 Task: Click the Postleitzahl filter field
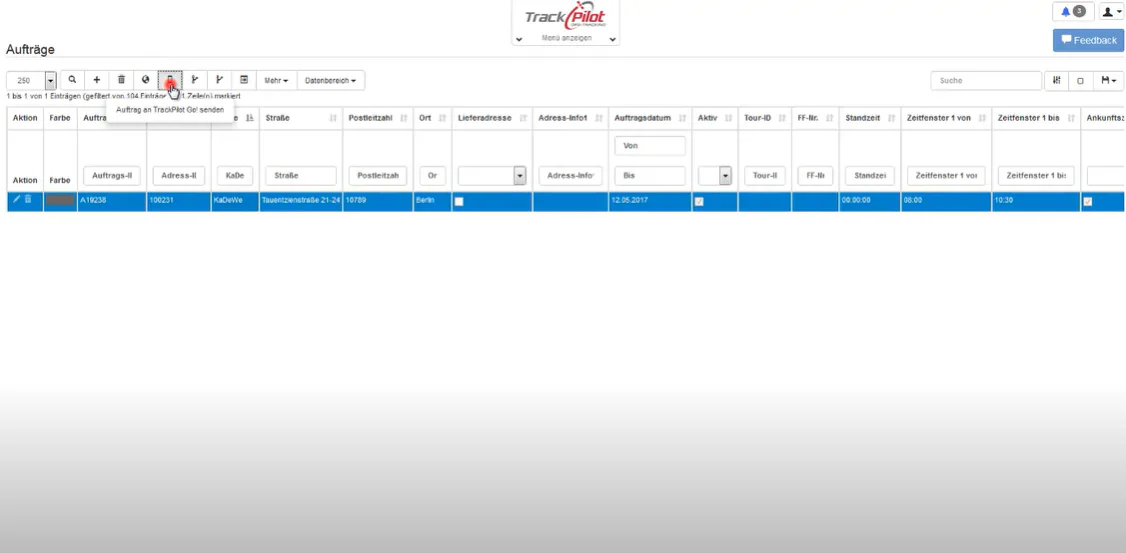pos(378,175)
